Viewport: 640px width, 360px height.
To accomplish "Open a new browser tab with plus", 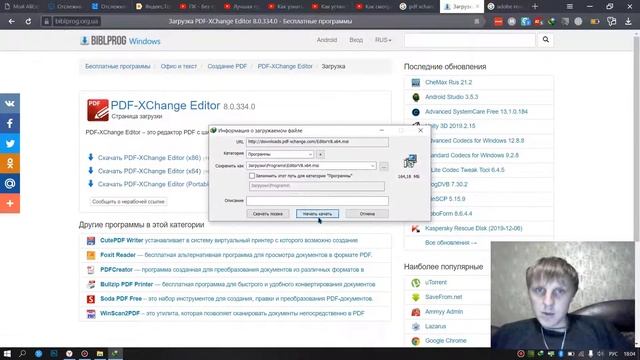I will [535, 7].
